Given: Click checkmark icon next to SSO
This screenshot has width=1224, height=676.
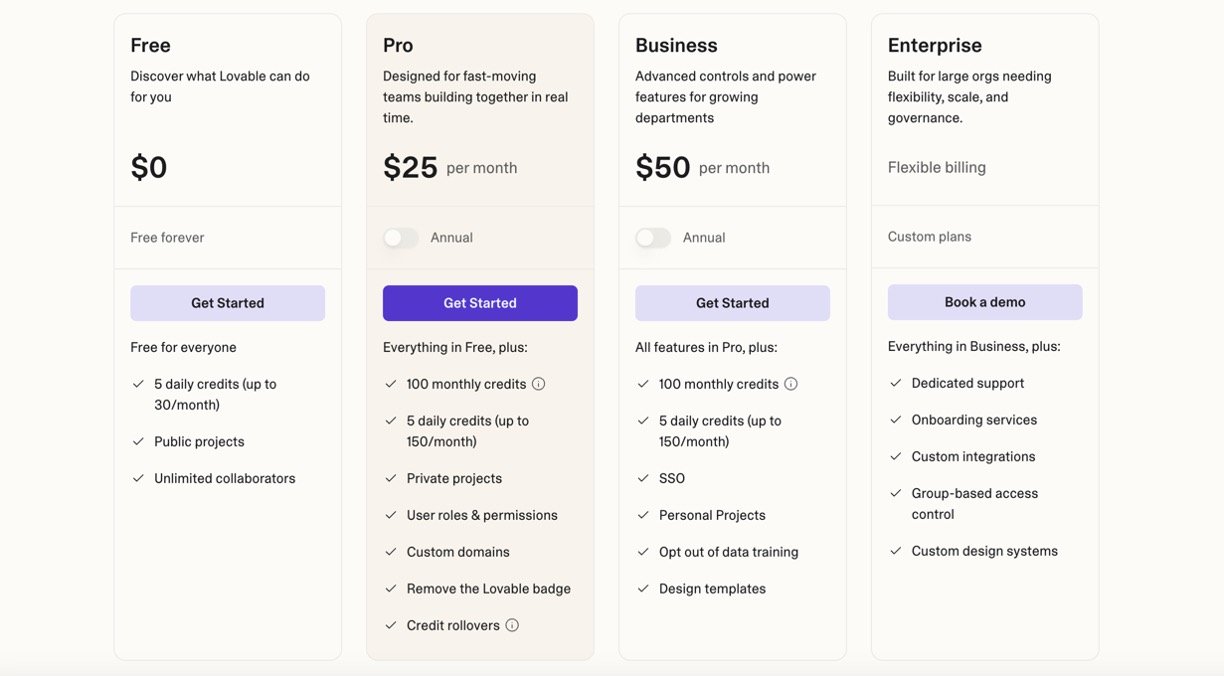Looking at the screenshot, I should [643, 478].
